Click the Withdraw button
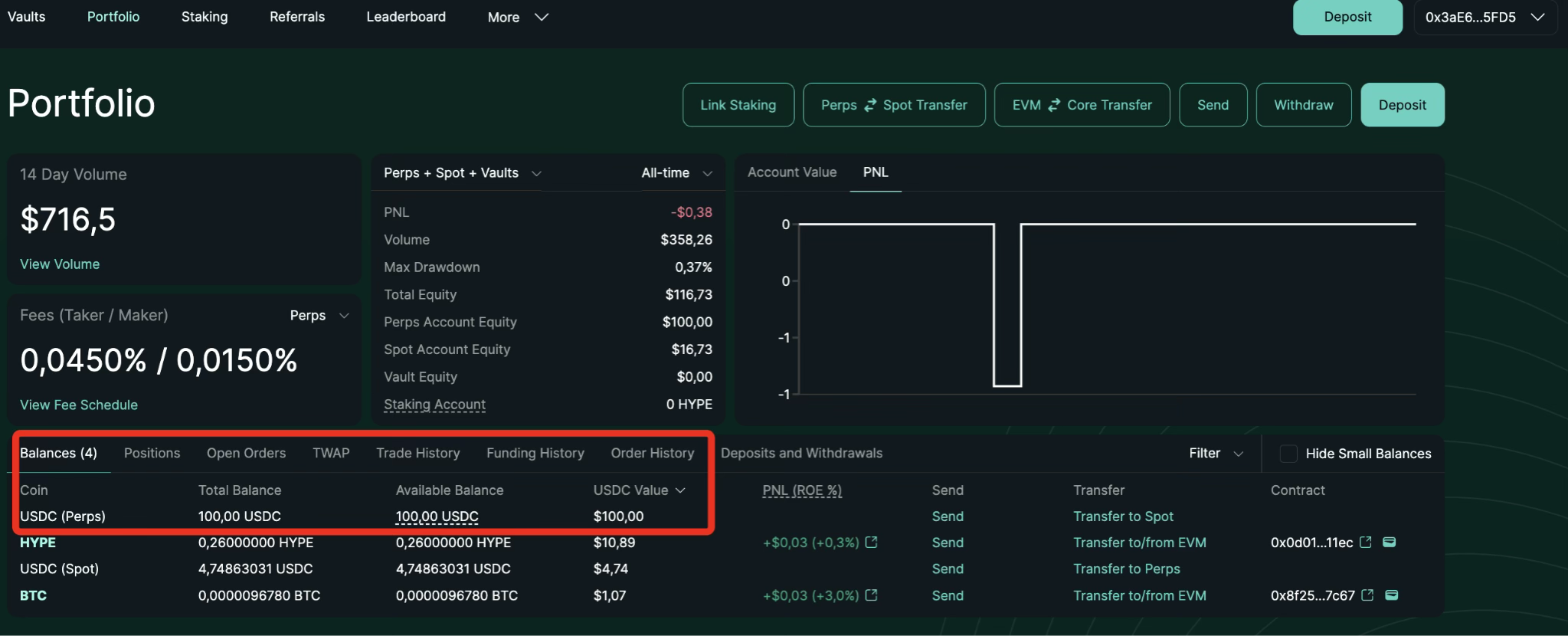Viewport: 1568px width, 636px height. point(1303,105)
